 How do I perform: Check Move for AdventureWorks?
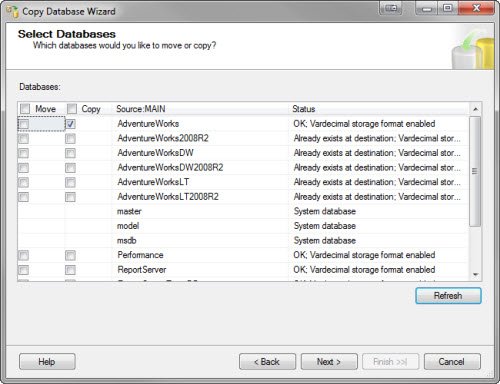[x=24, y=124]
